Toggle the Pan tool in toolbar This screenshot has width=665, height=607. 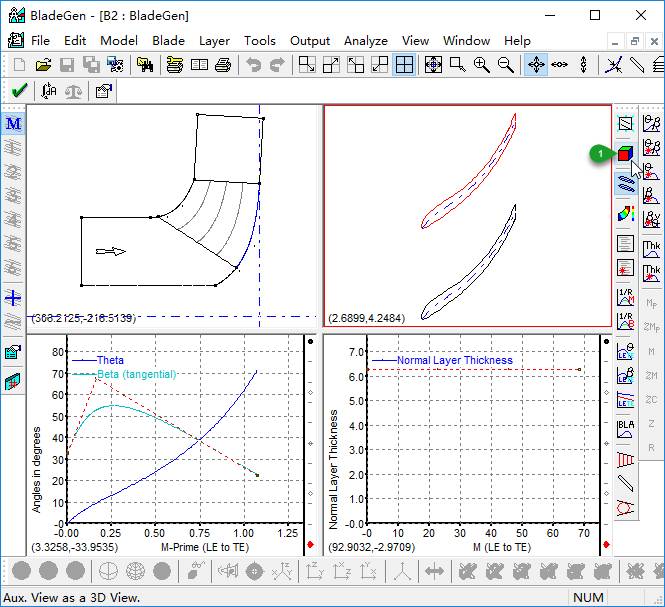[536, 65]
